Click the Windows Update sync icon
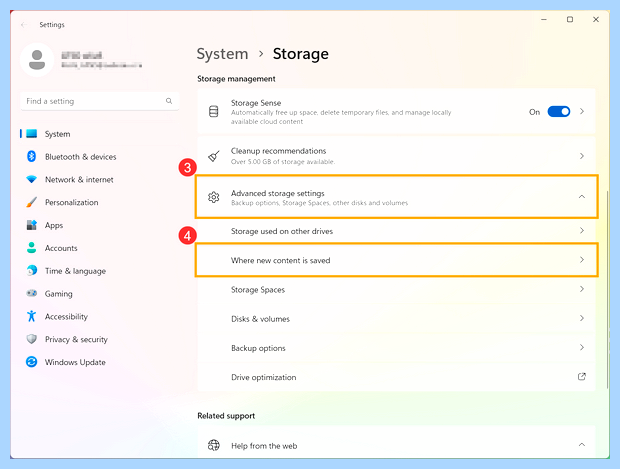620x469 pixels. pyautogui.click(x=31, y=362)
